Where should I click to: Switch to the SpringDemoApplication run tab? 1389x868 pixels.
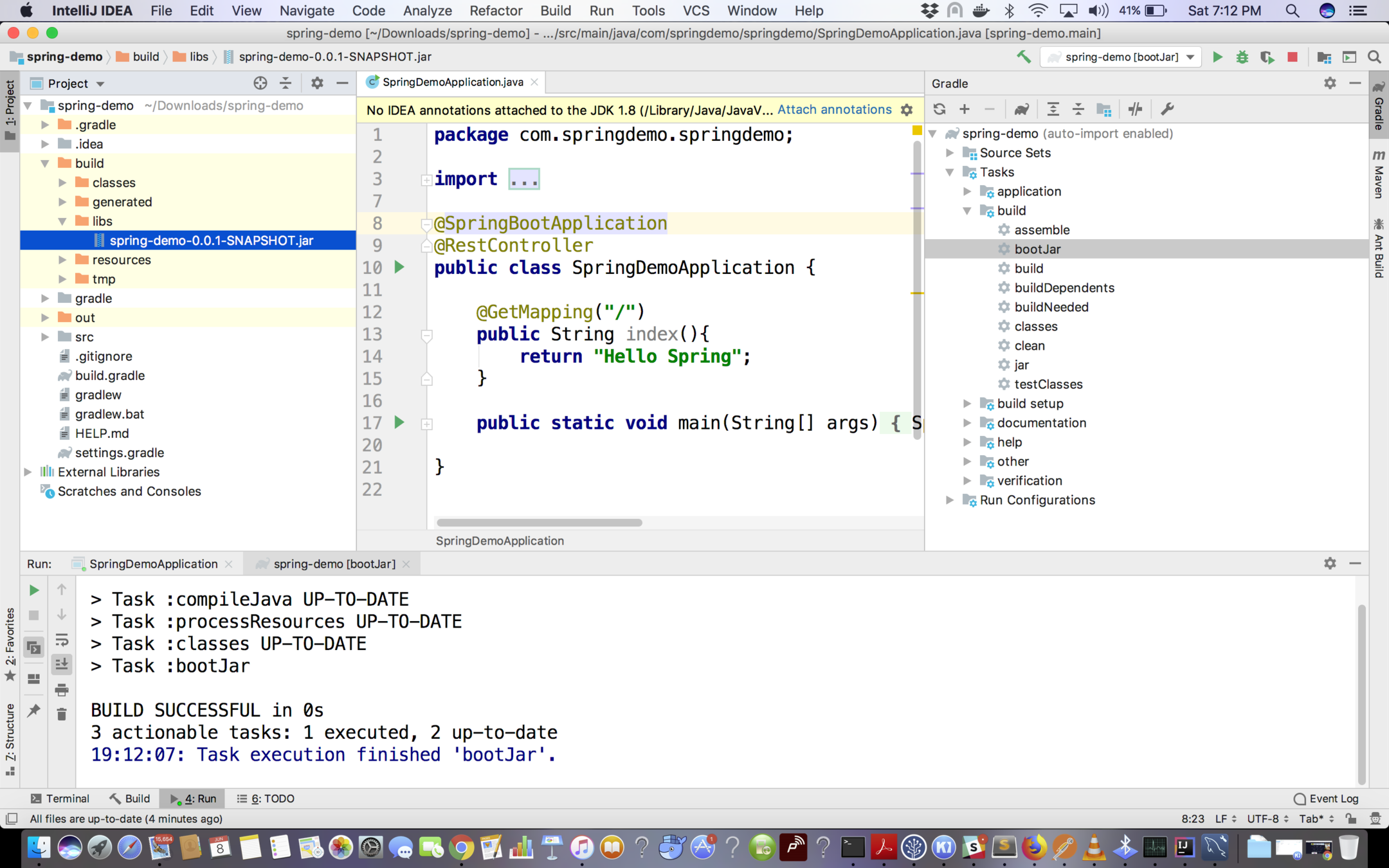point(153,564)
